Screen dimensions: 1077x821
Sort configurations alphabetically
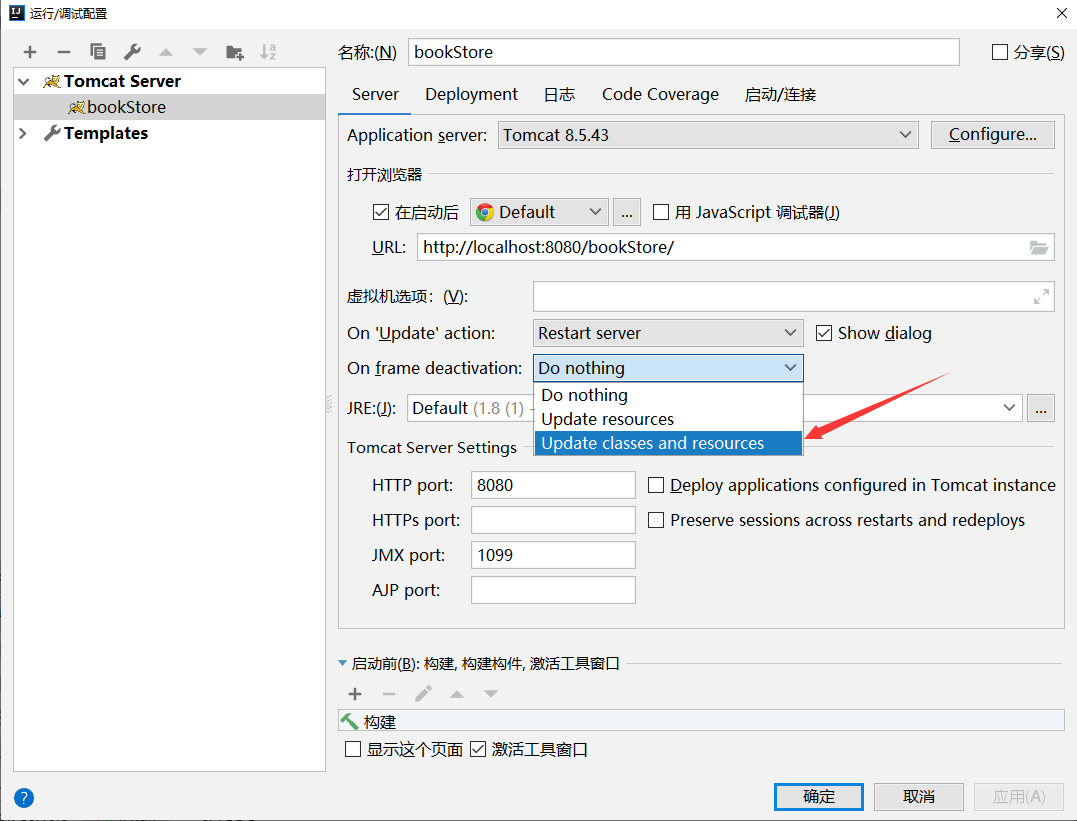pyautogui.click(x=268, y=52)
